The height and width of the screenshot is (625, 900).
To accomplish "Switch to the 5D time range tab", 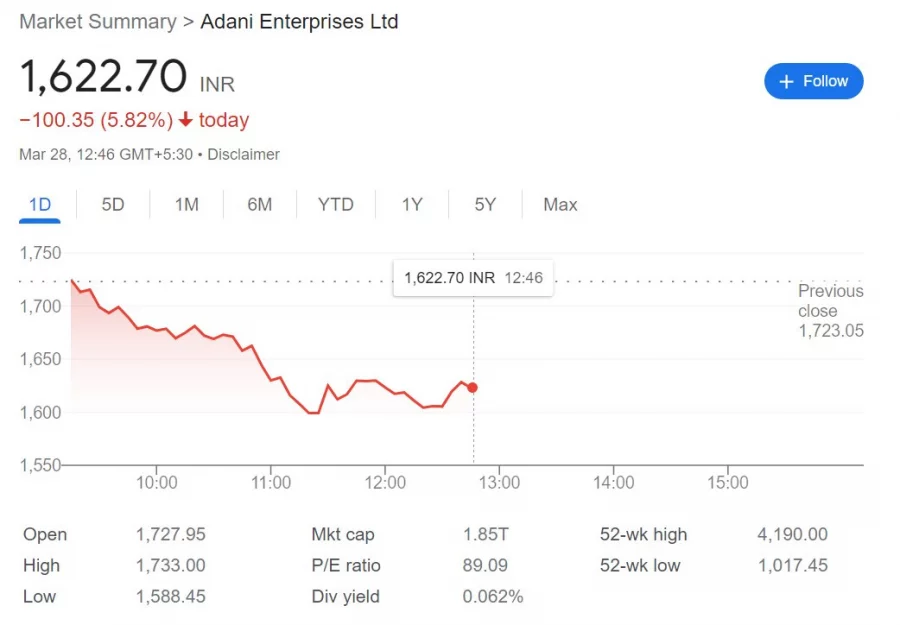I will [x=113, y=204].
